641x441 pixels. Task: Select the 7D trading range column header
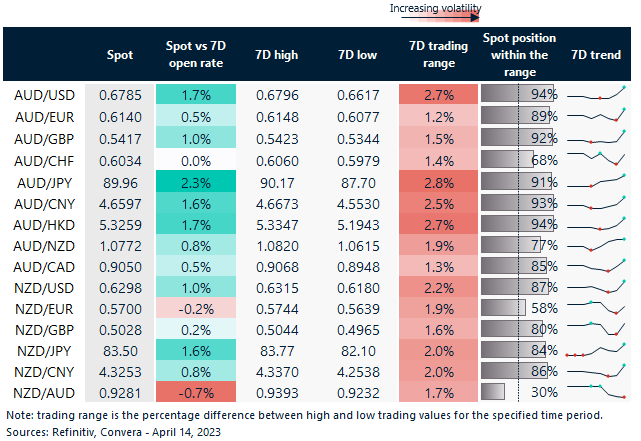coord(433,55)
